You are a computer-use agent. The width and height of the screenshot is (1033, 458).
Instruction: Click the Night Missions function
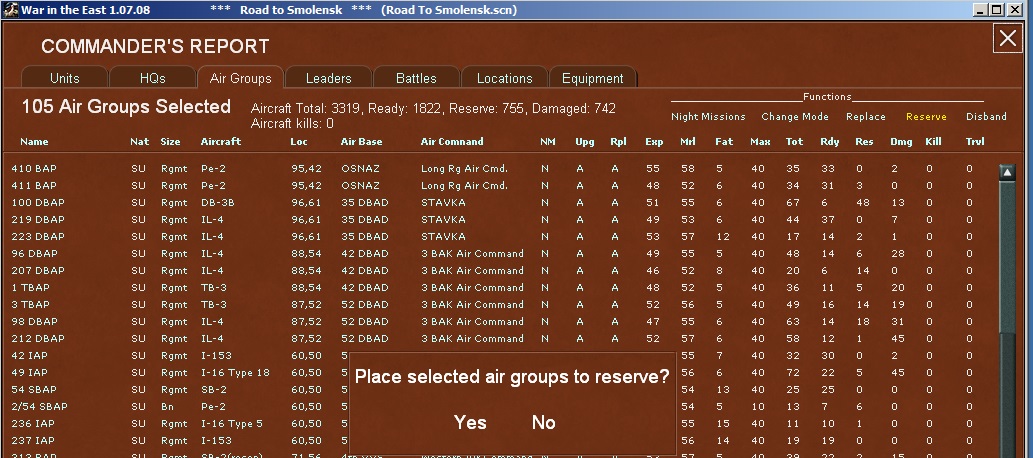[x=708, y=117]
